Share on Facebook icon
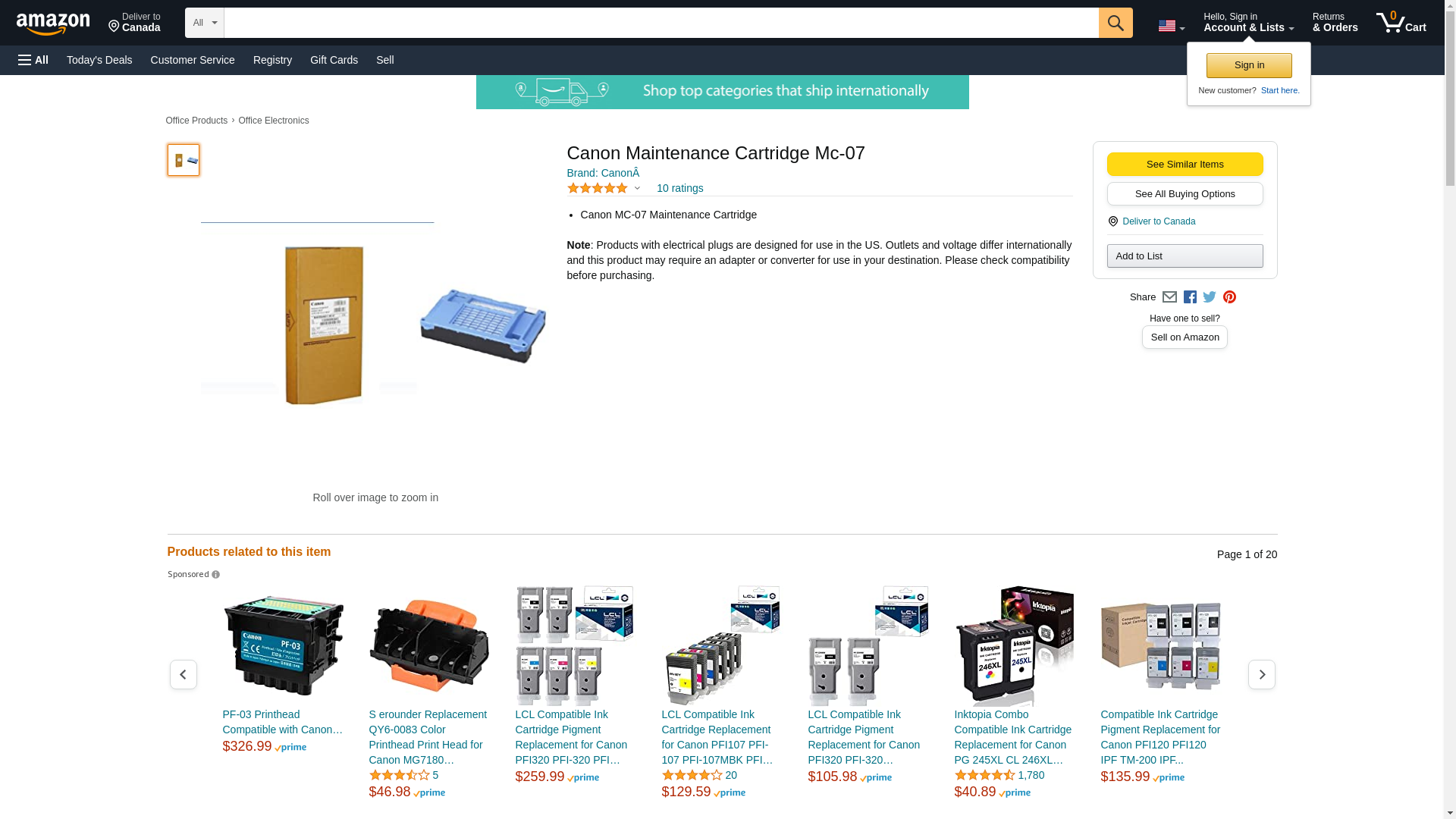 [1190, 297]
